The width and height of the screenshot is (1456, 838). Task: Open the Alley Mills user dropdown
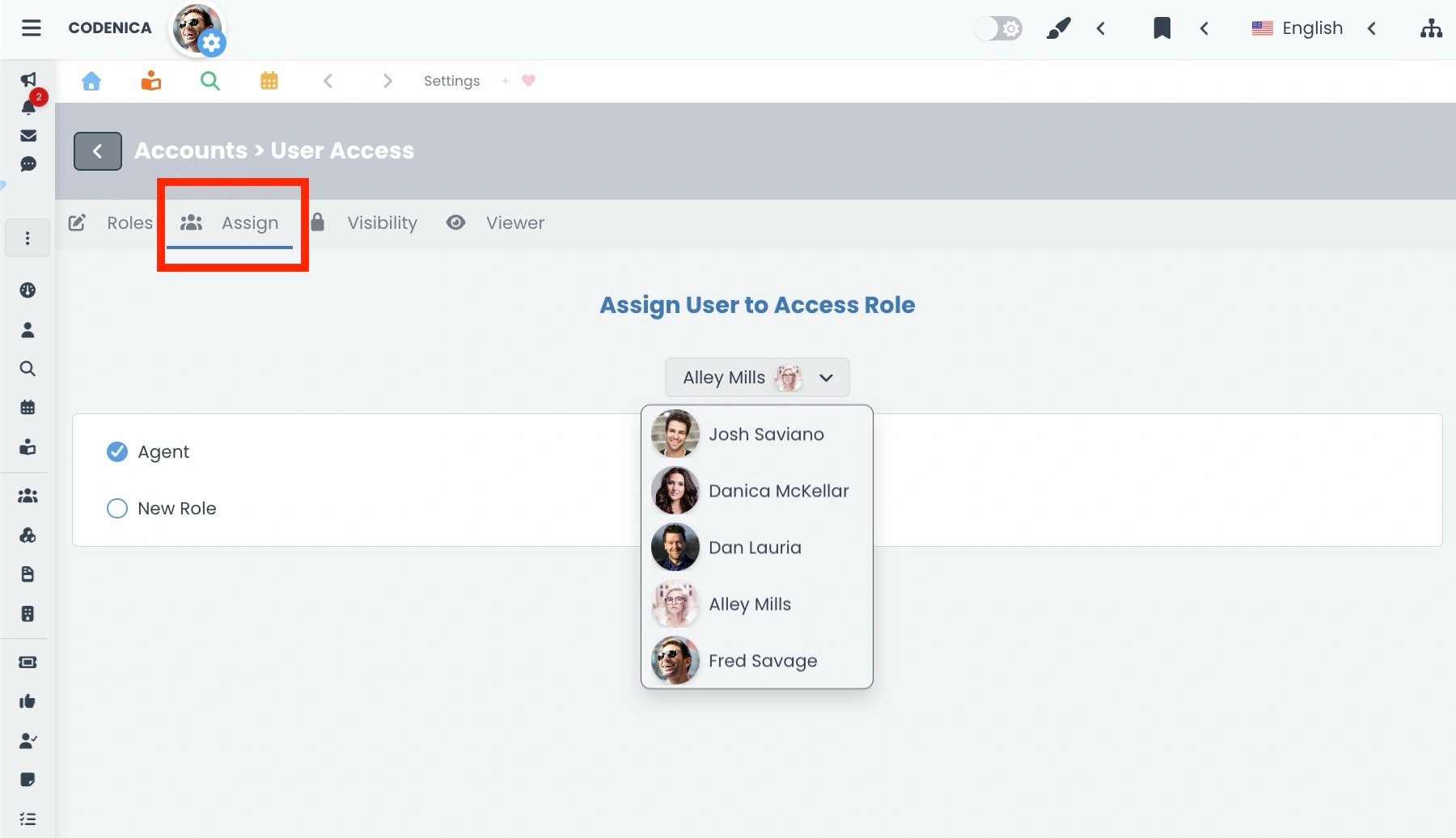point(756,377)
